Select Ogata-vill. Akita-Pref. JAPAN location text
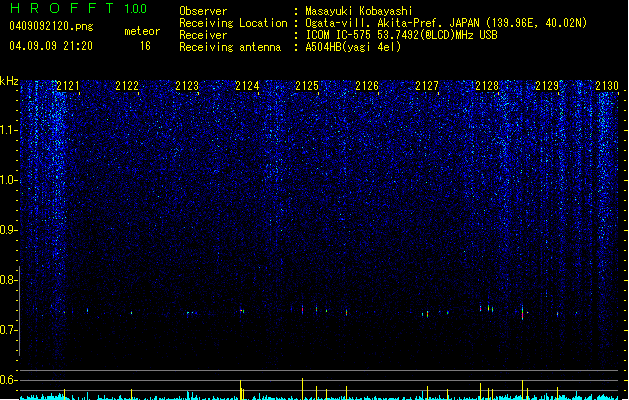Screen dimensions: 629x400 click(446, 23)
